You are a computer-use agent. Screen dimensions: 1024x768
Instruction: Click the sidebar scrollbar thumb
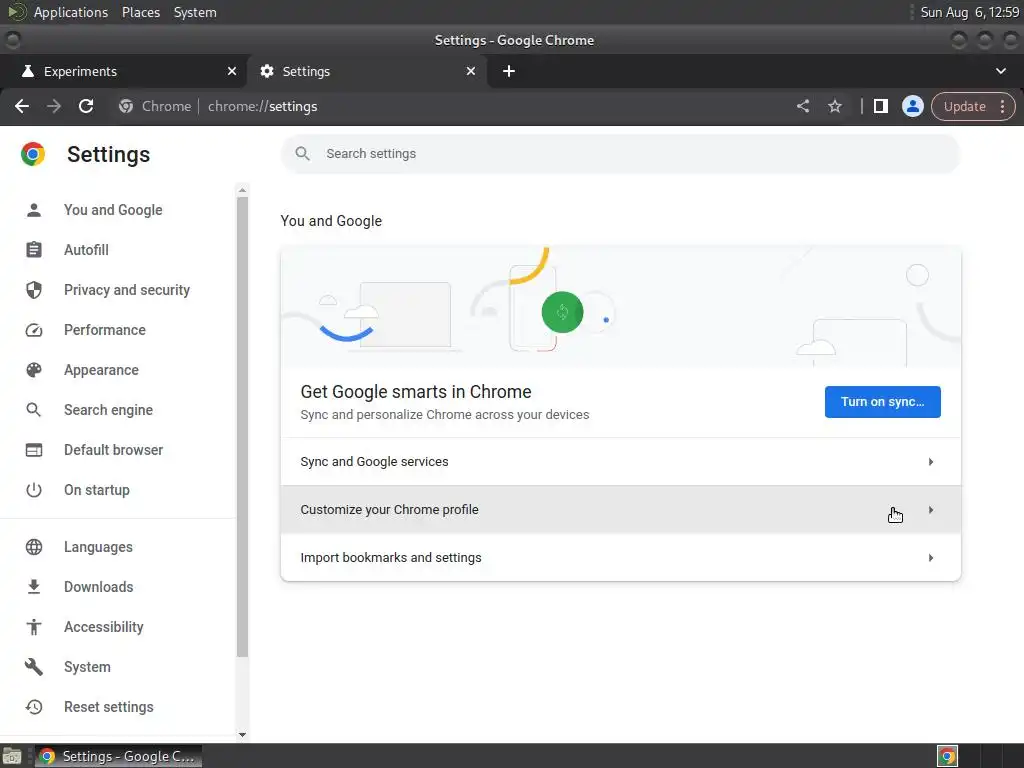(242, 427)
